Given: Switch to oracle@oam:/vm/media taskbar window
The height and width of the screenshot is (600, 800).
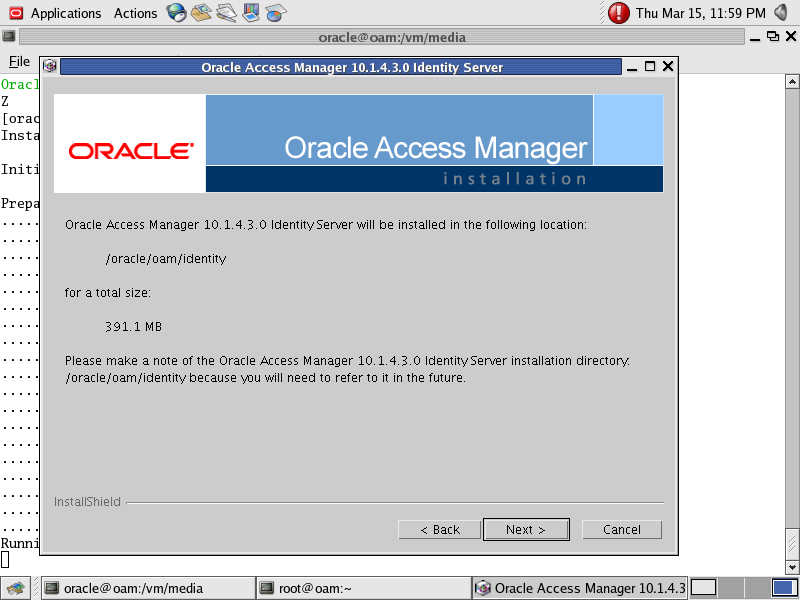Looking at the screenshot, I should [x=147, y=588].
